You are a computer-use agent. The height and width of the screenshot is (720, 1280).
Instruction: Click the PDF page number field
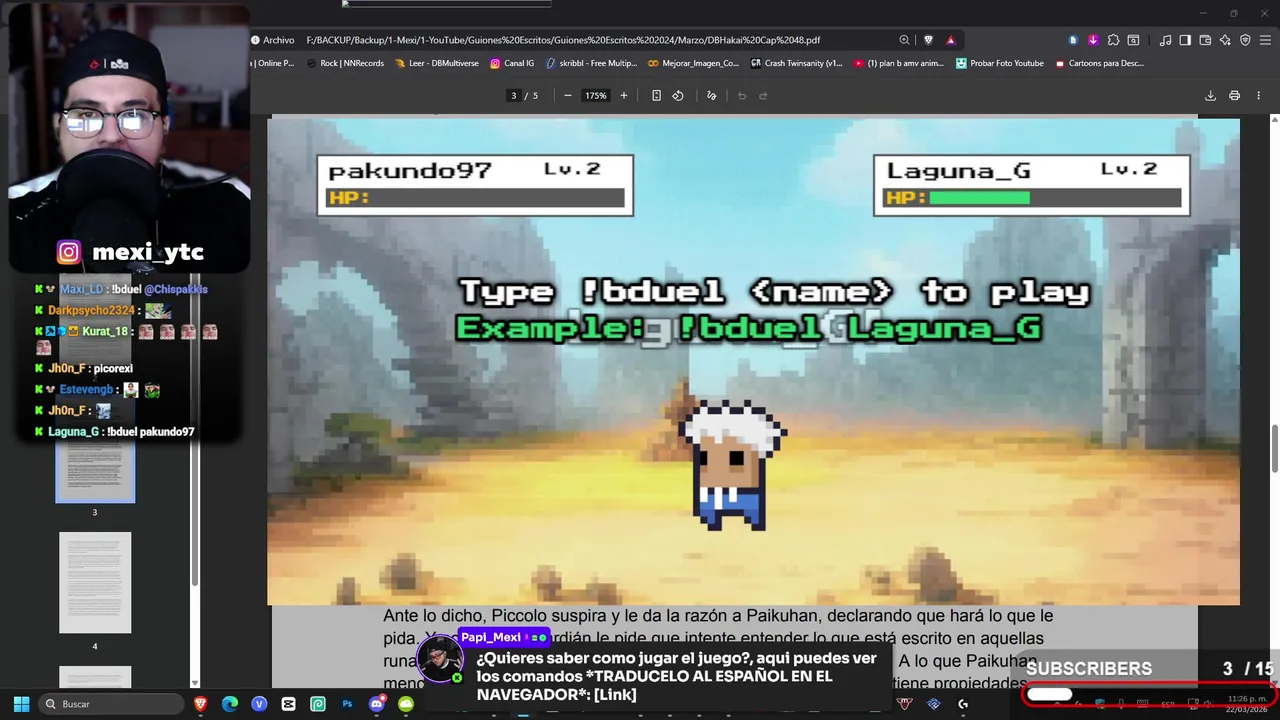coord(514,96)
